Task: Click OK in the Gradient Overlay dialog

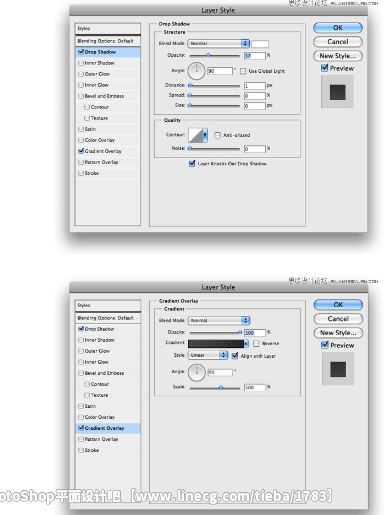Action: click(x=338, y=305)
